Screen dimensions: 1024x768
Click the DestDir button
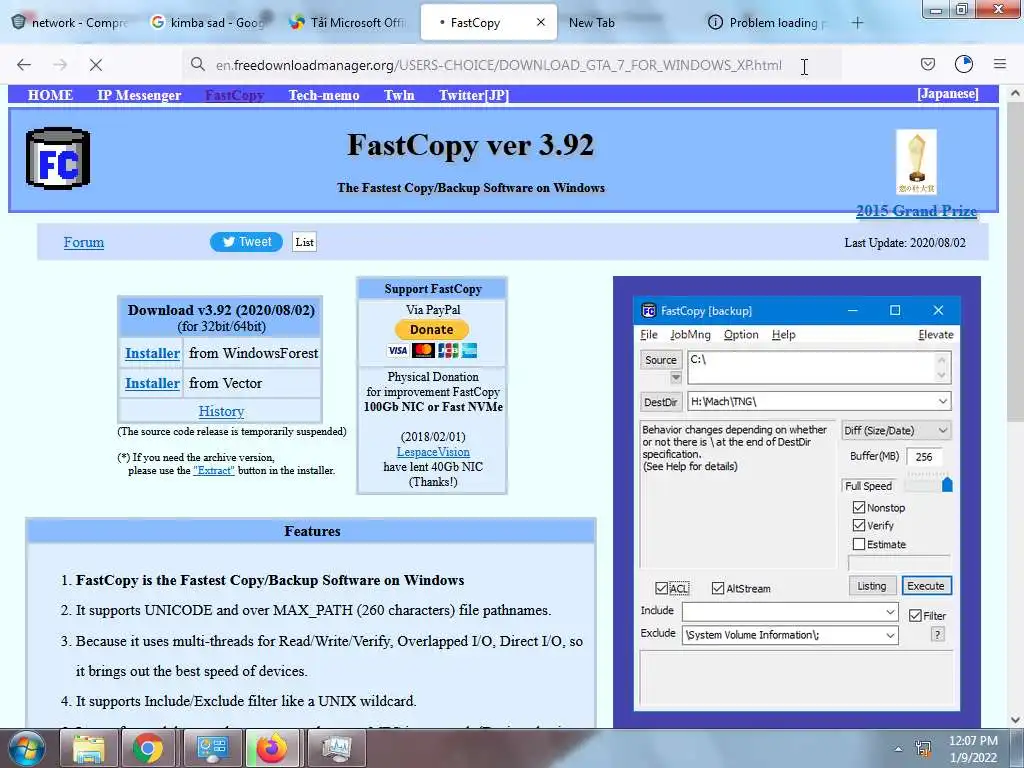coord(661,402)
